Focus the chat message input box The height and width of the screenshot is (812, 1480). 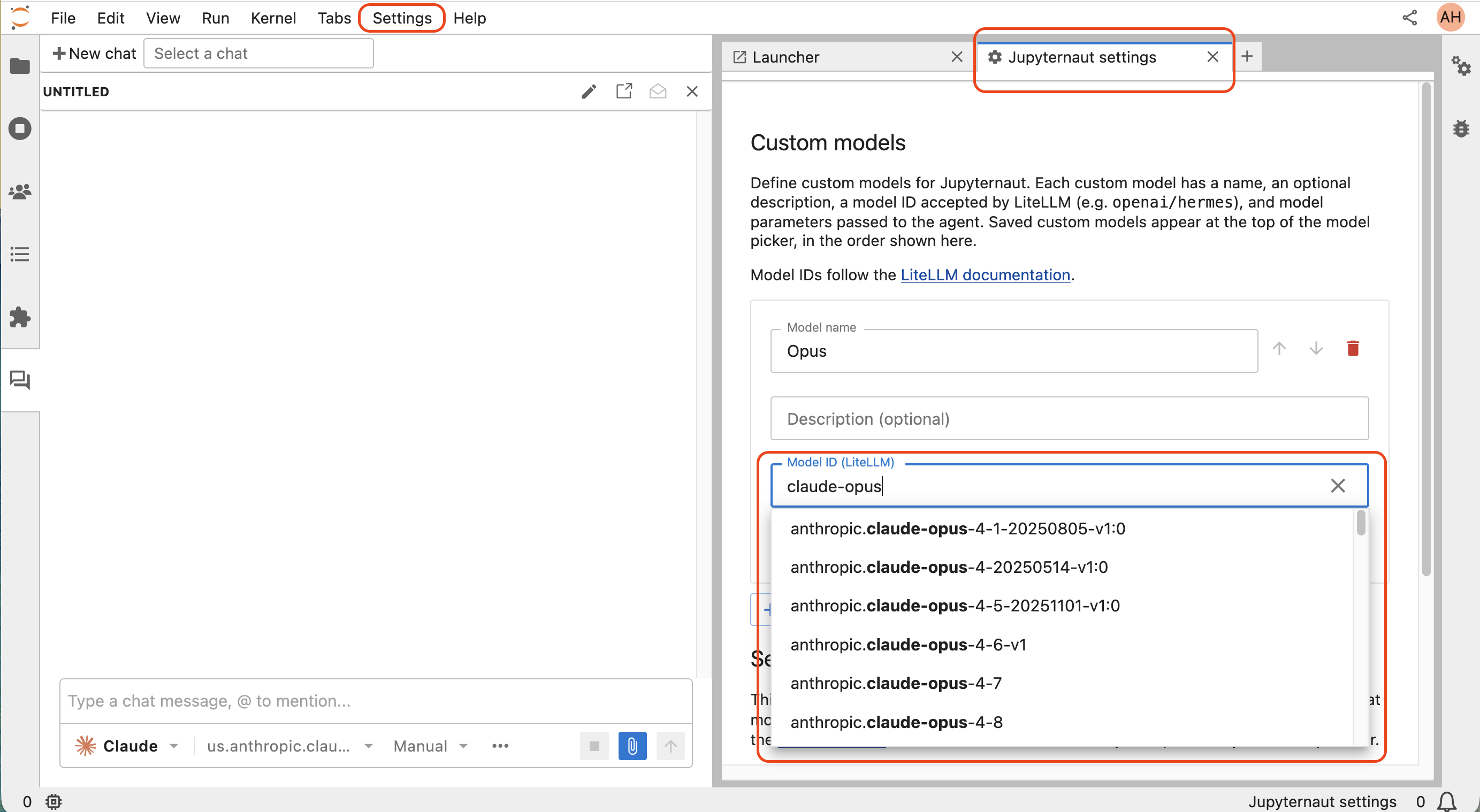click(x=376, y=701)
